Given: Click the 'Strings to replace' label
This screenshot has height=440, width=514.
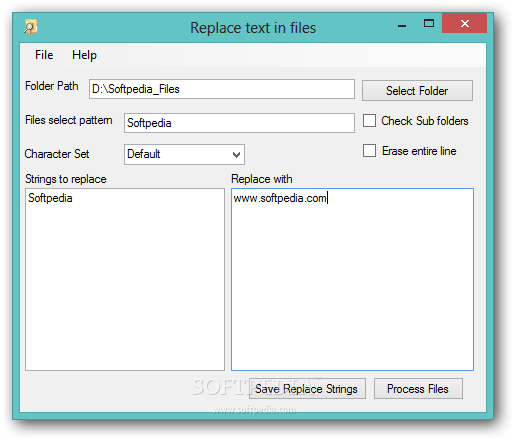Looking at the screenshot, I should tap(66, 179).
